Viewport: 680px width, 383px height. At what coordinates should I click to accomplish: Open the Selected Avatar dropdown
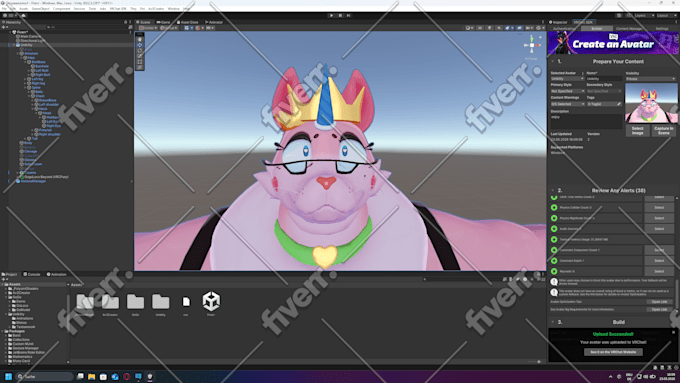567,79
